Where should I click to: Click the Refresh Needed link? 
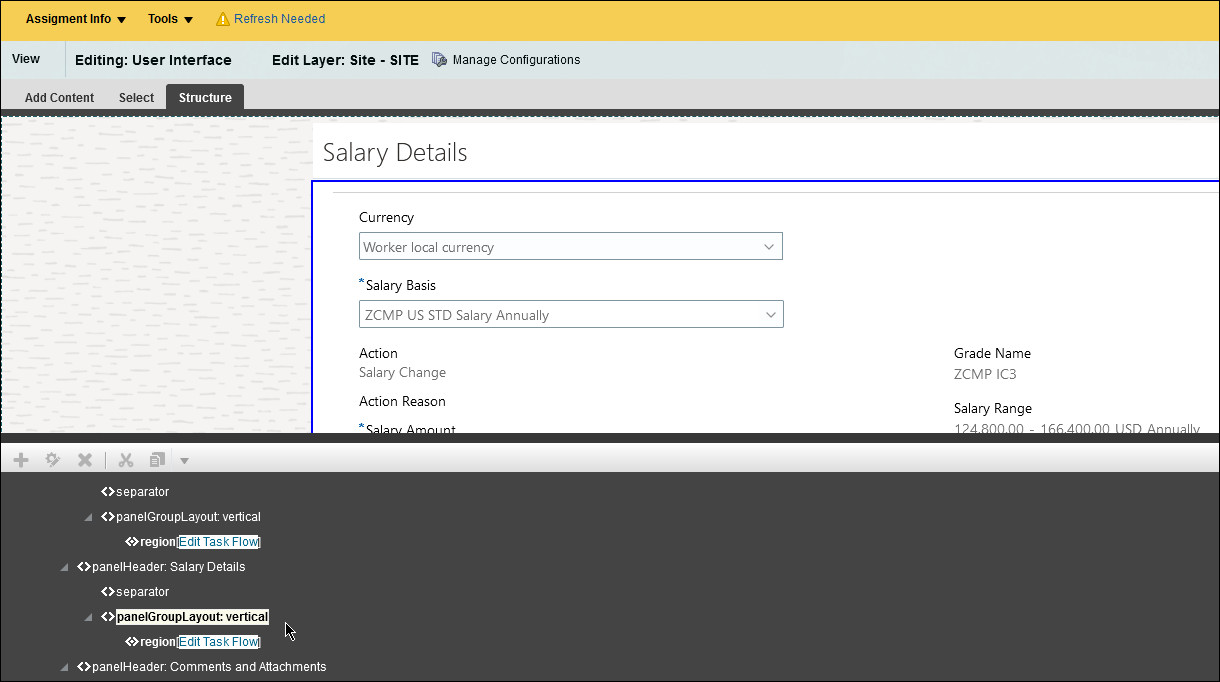280,19
